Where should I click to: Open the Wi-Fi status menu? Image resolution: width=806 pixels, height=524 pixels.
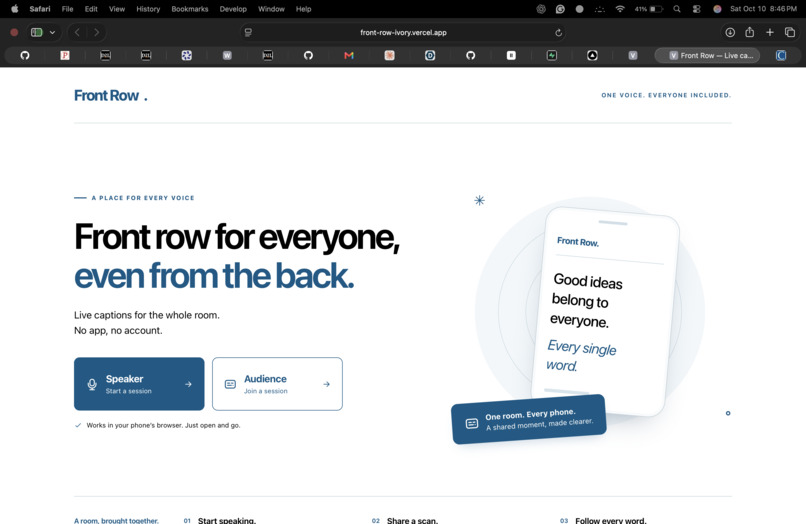(620, 9)
